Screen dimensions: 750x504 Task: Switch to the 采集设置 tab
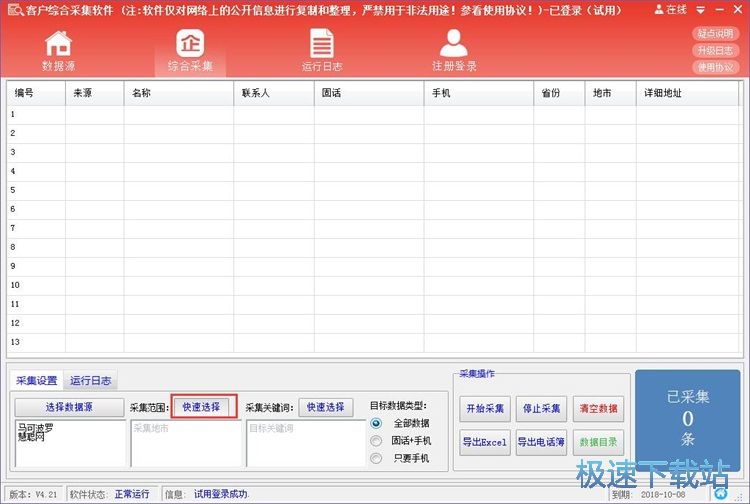pyautogui.click(x=37, y=381)
